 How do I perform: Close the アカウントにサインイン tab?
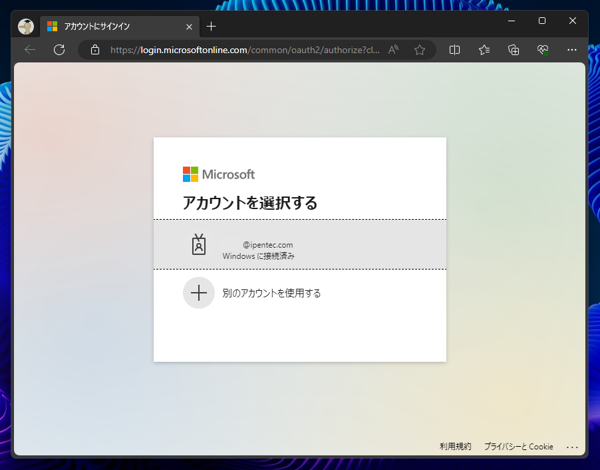[x=189, y=27]
